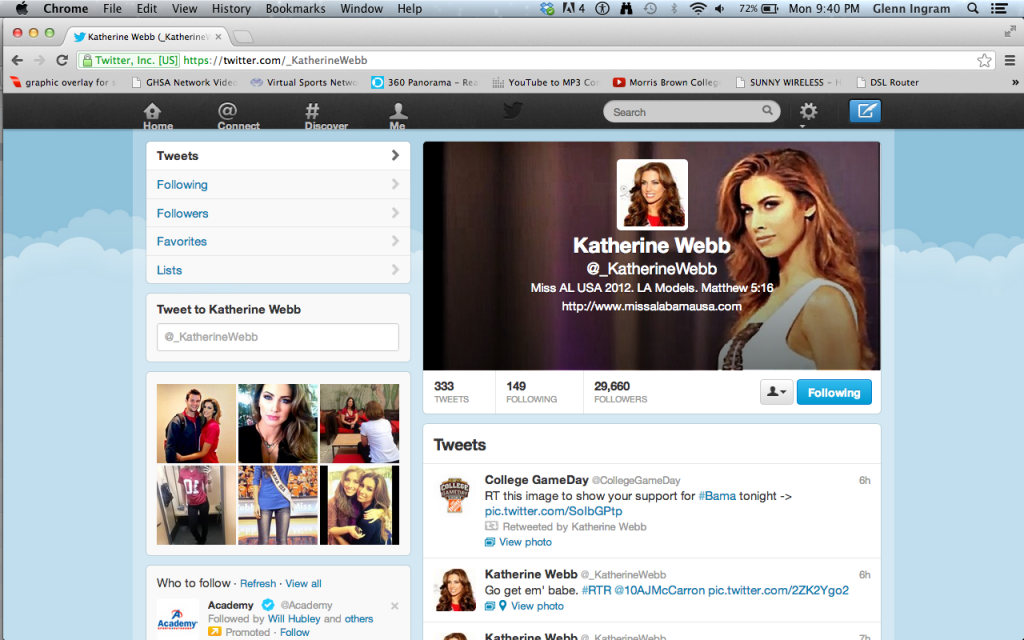This screenshot has width=1024, height=640.
Task: Click the Twitter bird logo
Action: 512,111
